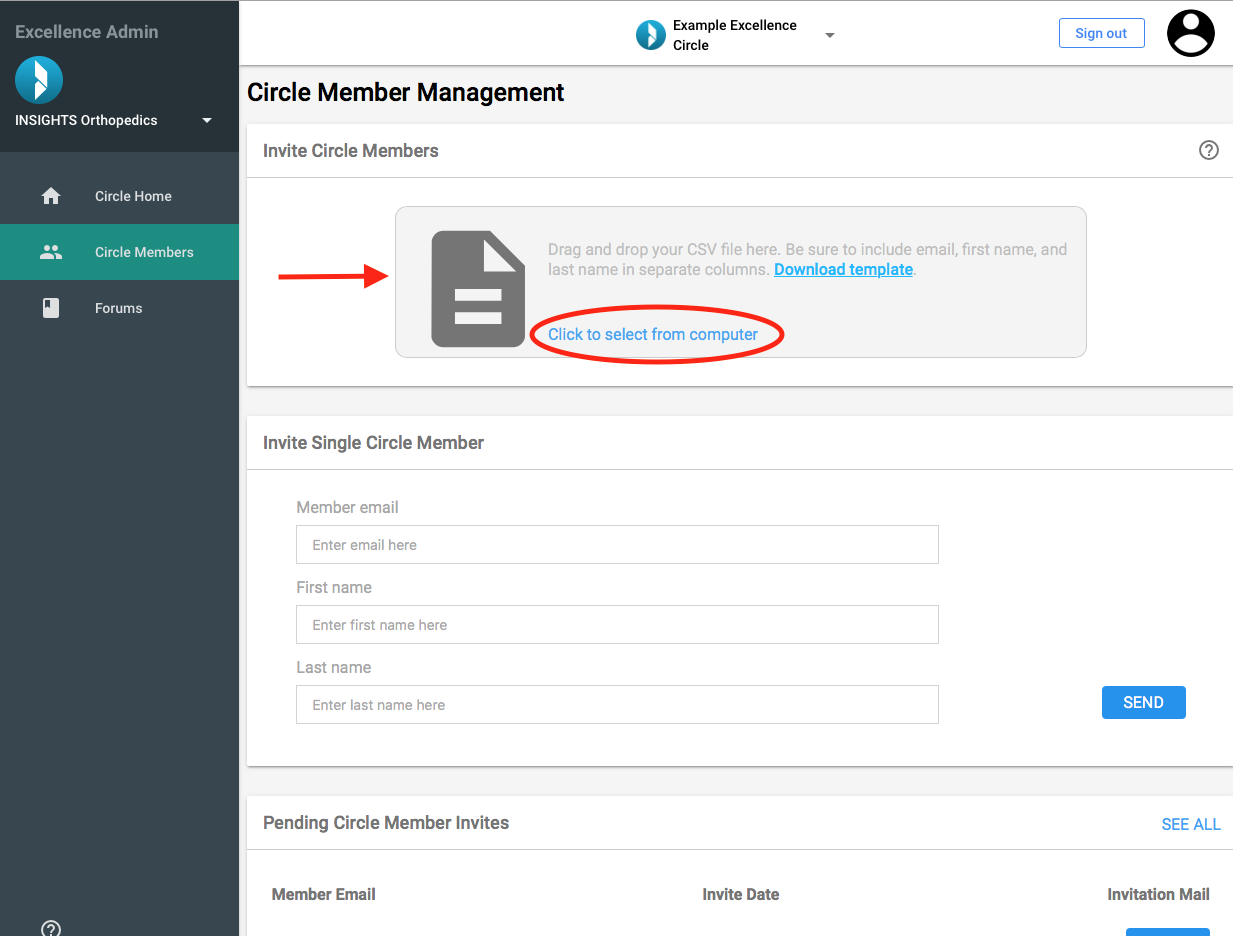Click the Sign out button

click(x=1101, y=33)
